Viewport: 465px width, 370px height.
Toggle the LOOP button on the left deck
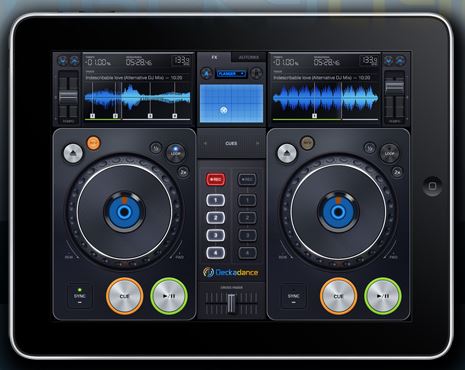[176, 153]
